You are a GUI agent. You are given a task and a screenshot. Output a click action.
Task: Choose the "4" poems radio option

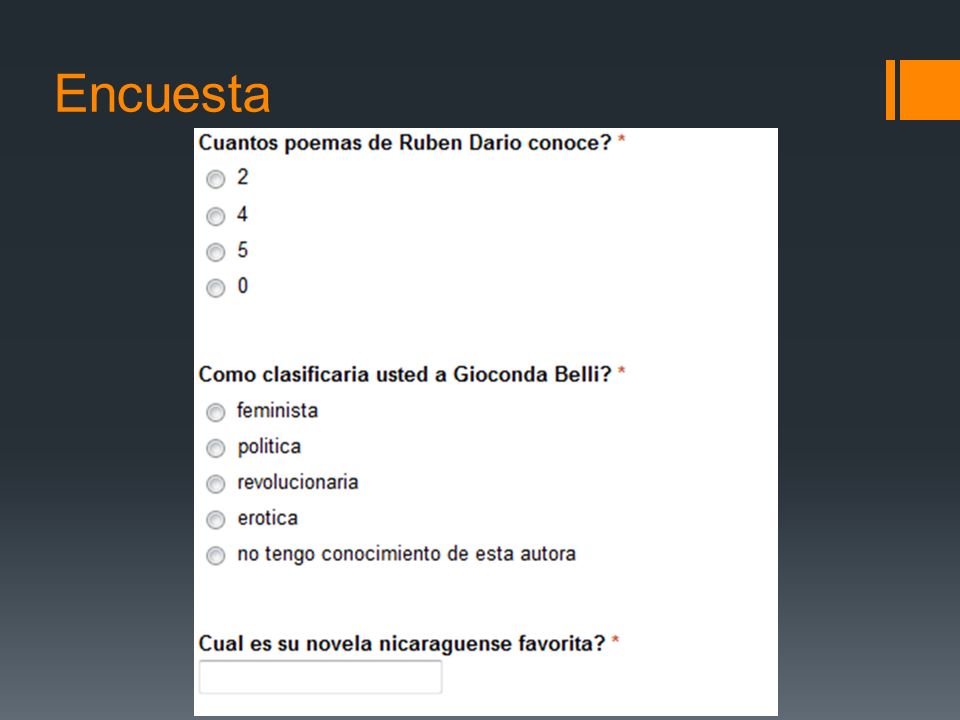point(216,216)
